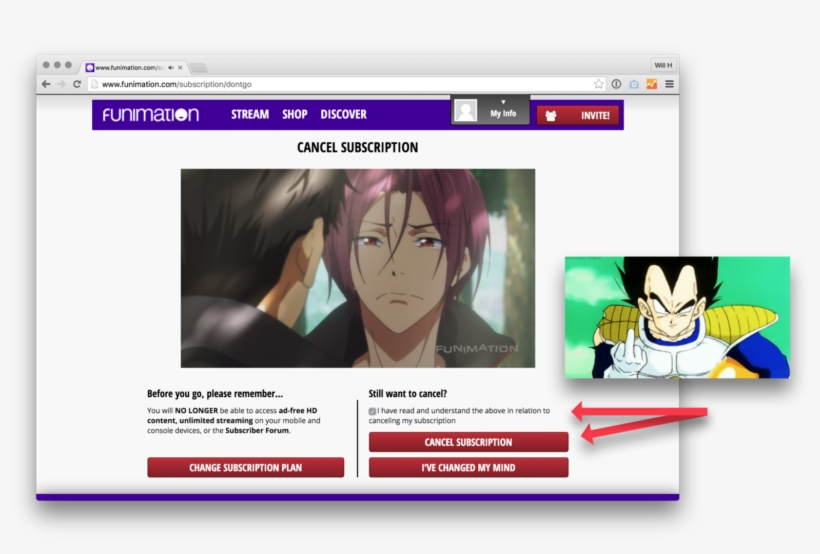This screenshot has width=820, height=554.
Task: Click the Funimation logo
Action: tap(151, 114)
